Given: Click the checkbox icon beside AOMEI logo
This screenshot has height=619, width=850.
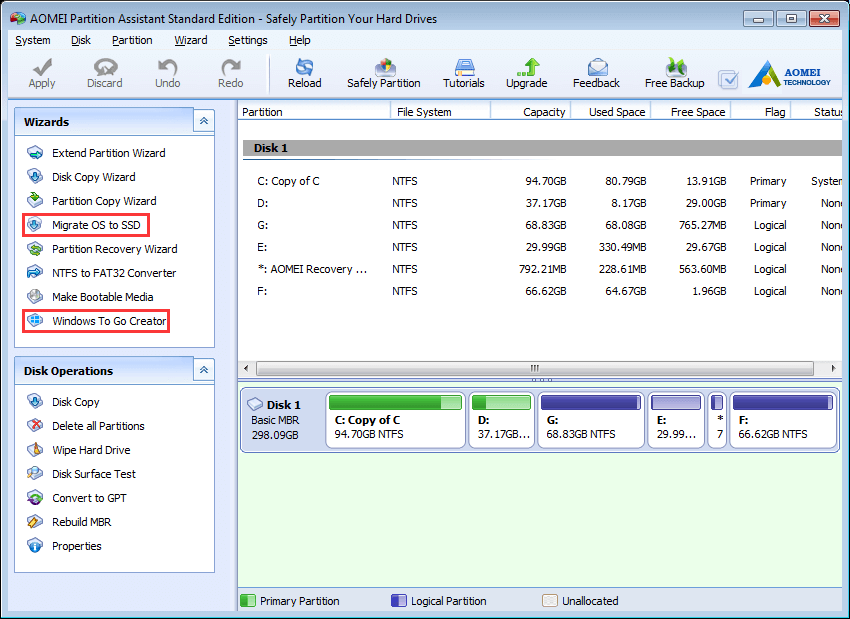Looking at the screenshot, I should (x=728, y=80).
